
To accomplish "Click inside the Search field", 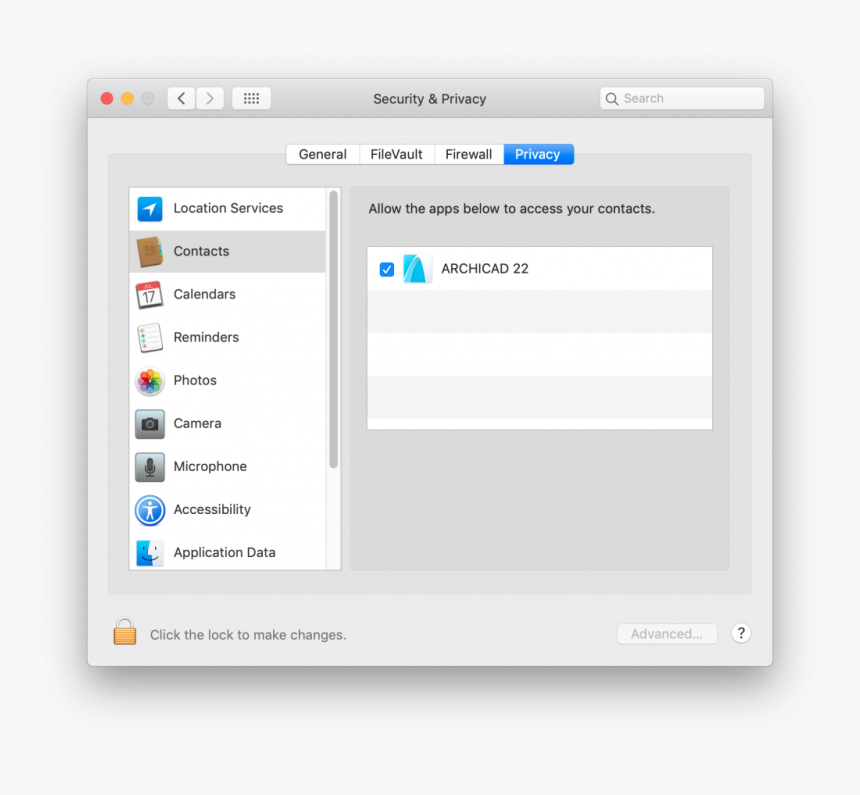I will (x=681, y=98).
